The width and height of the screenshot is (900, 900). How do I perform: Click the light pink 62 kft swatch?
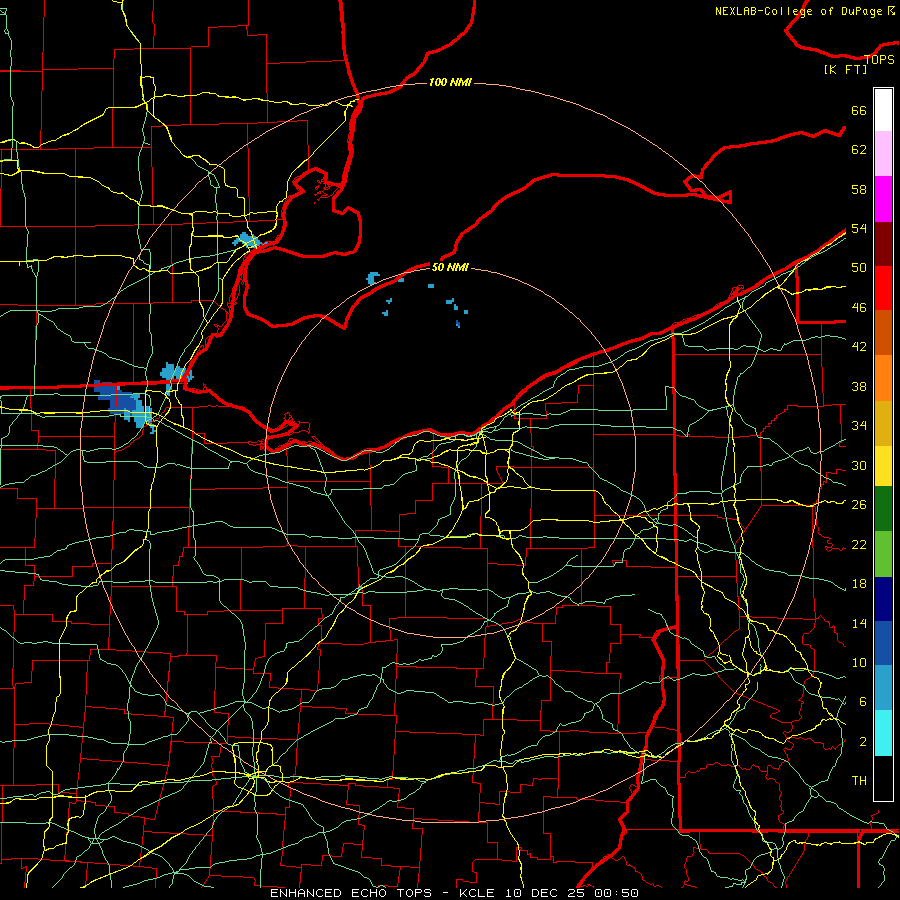click(883, 153)
